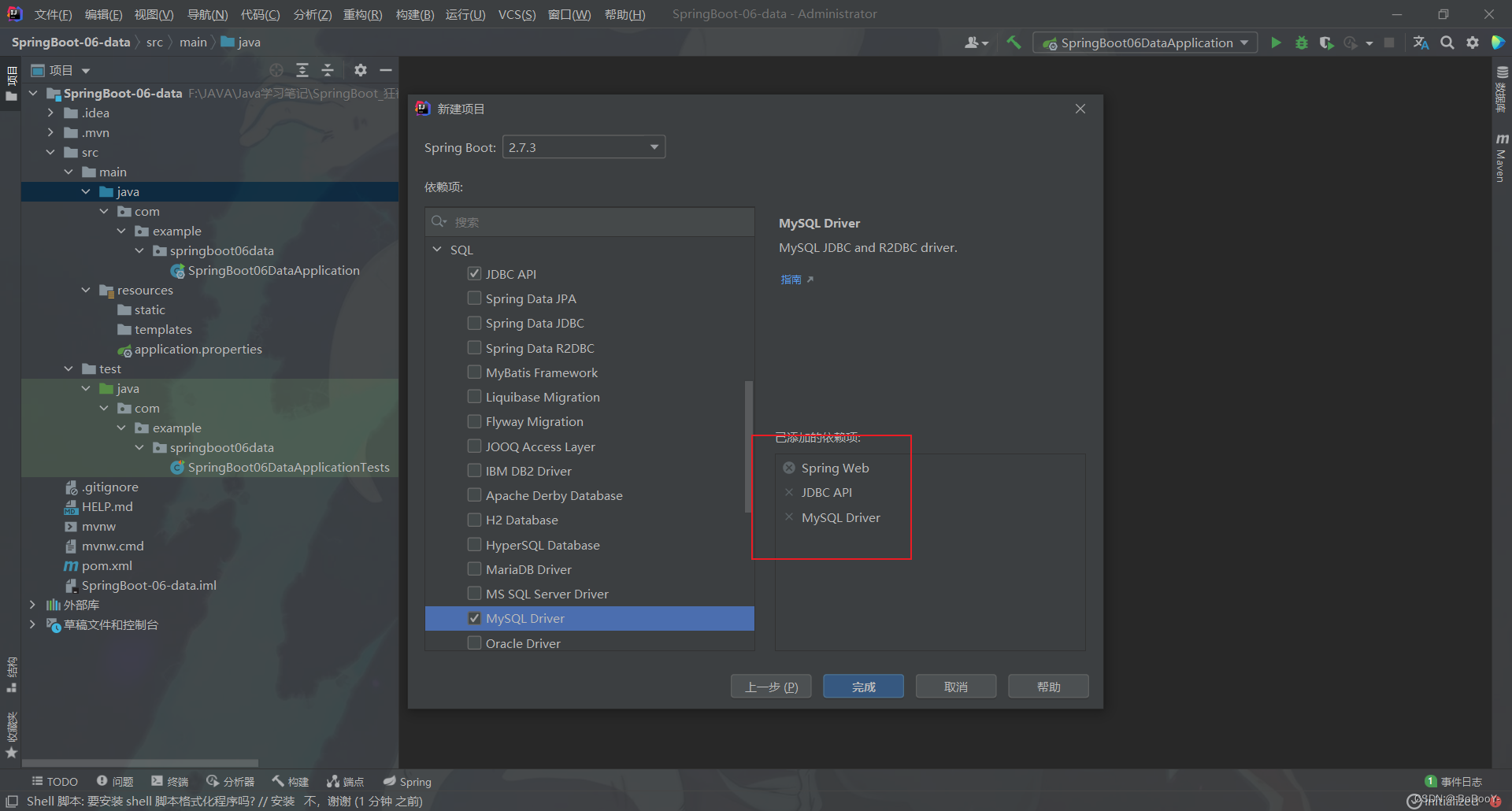Hide the project panel with minus icon

[x=386, y=70]
